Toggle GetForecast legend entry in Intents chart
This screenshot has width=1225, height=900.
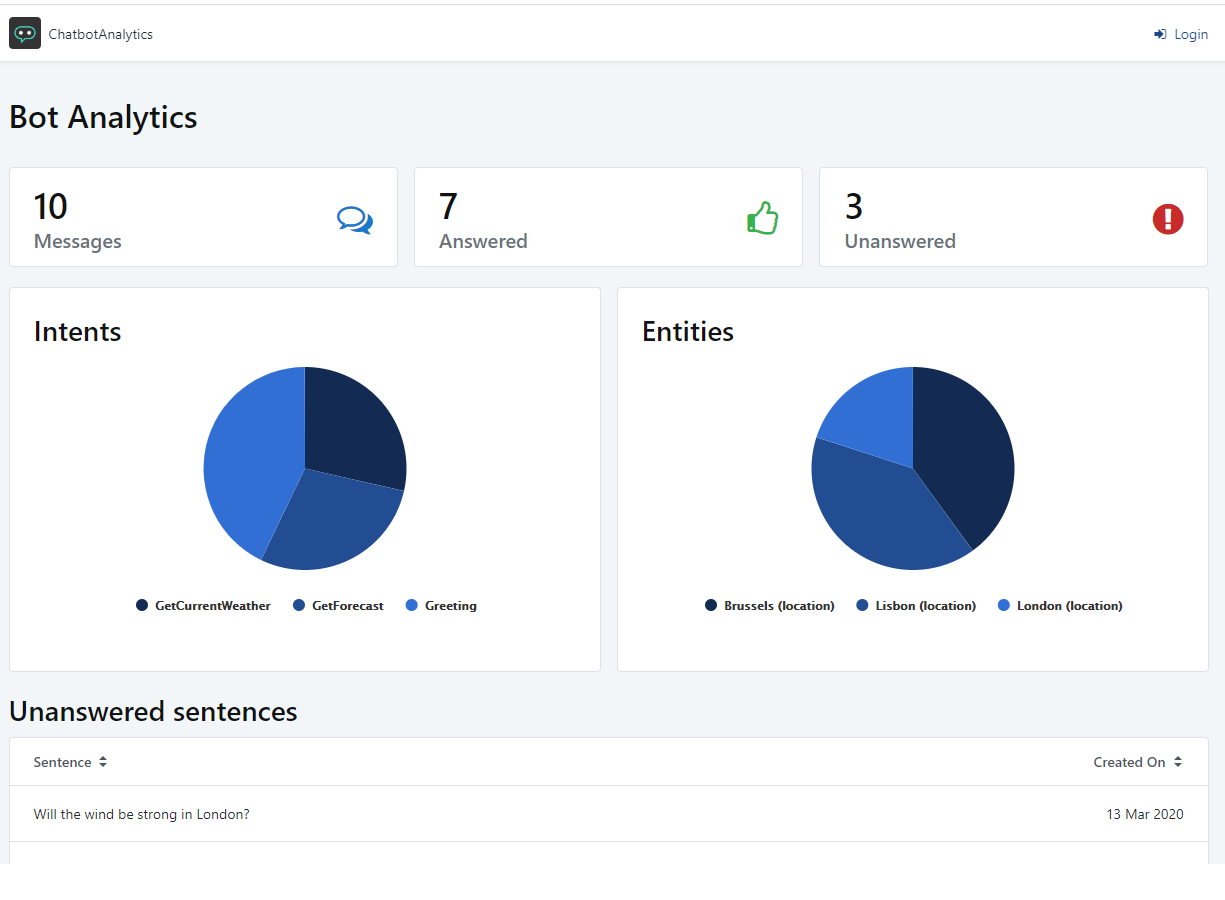pyautogui.click(x=339, y=605)
